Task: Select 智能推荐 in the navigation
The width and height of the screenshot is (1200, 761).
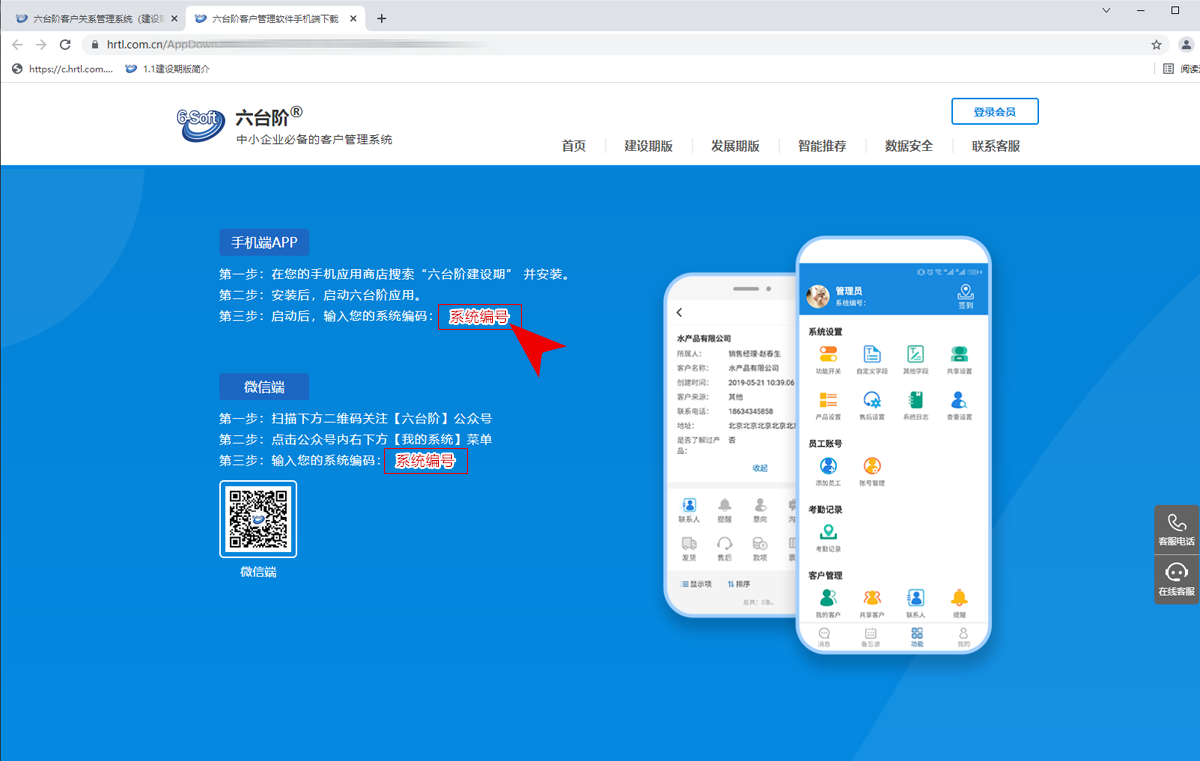Action: [x=822, y=146]
